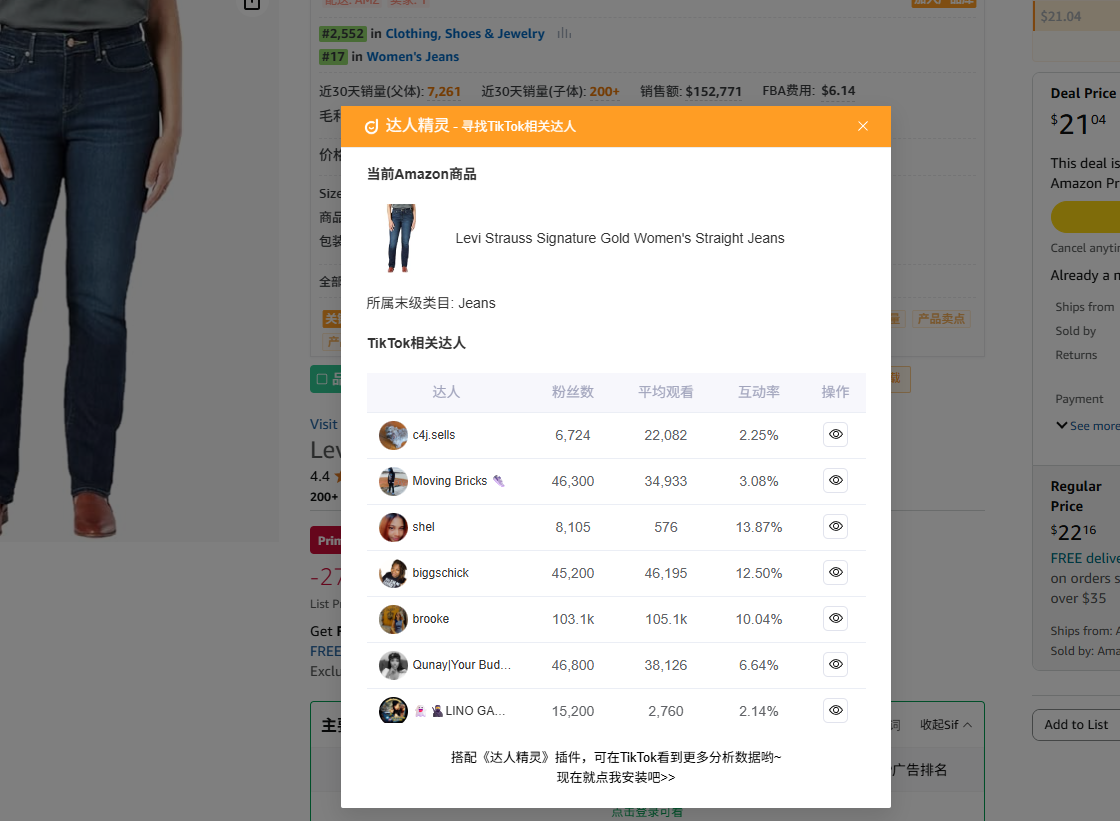View biggschick creator eye icon
The height and width of the screenshot is (821, 1120).
point(835,572)
